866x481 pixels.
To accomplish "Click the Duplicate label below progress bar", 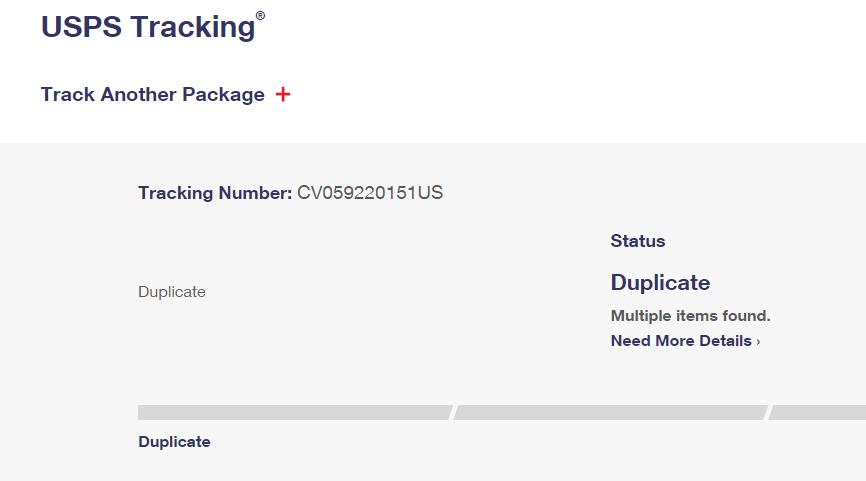I will (x=174, y=442).
